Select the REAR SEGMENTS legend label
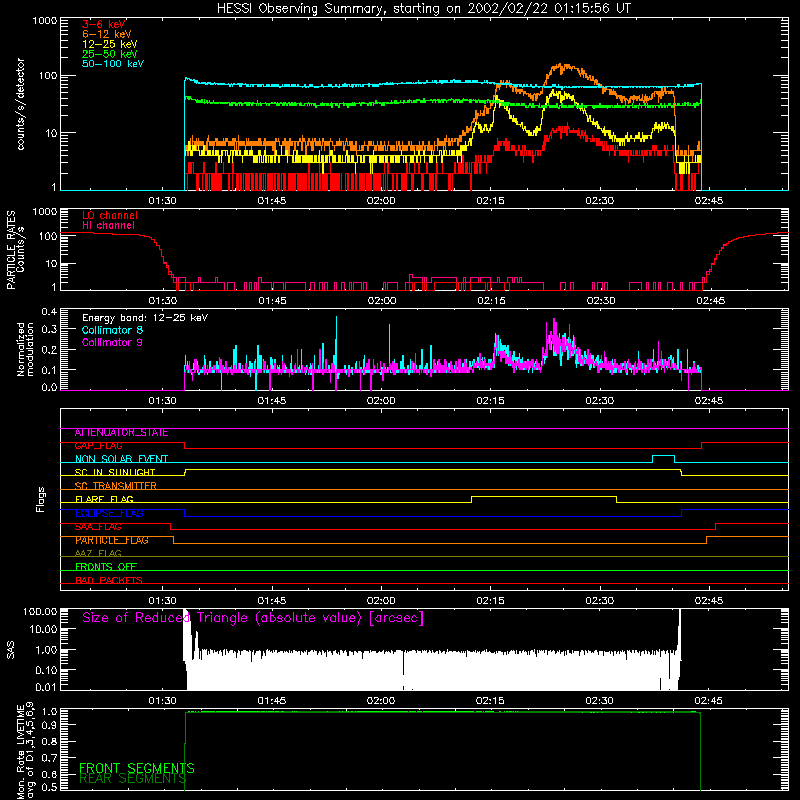 pos(133,778)
